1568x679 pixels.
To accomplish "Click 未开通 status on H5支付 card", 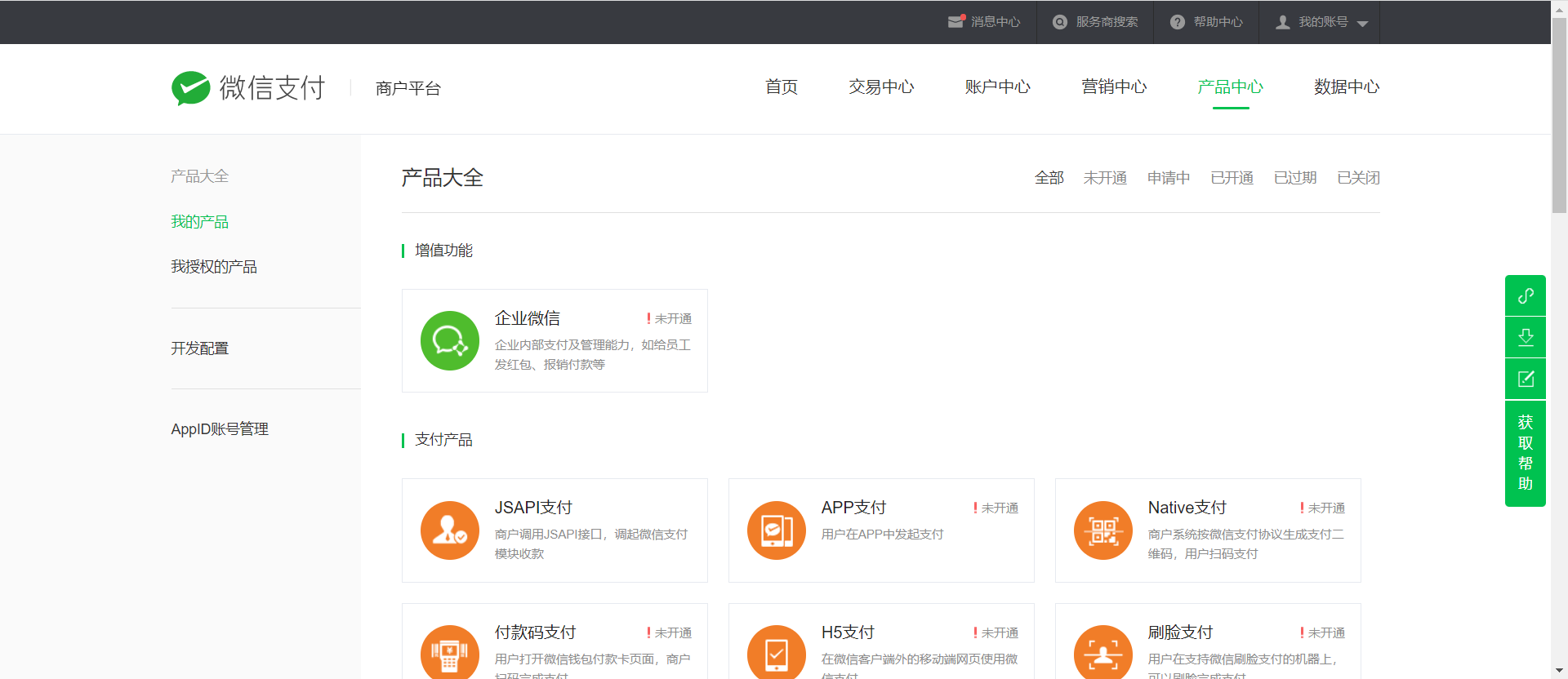I will pyautogui.click(x=996, y=633).
